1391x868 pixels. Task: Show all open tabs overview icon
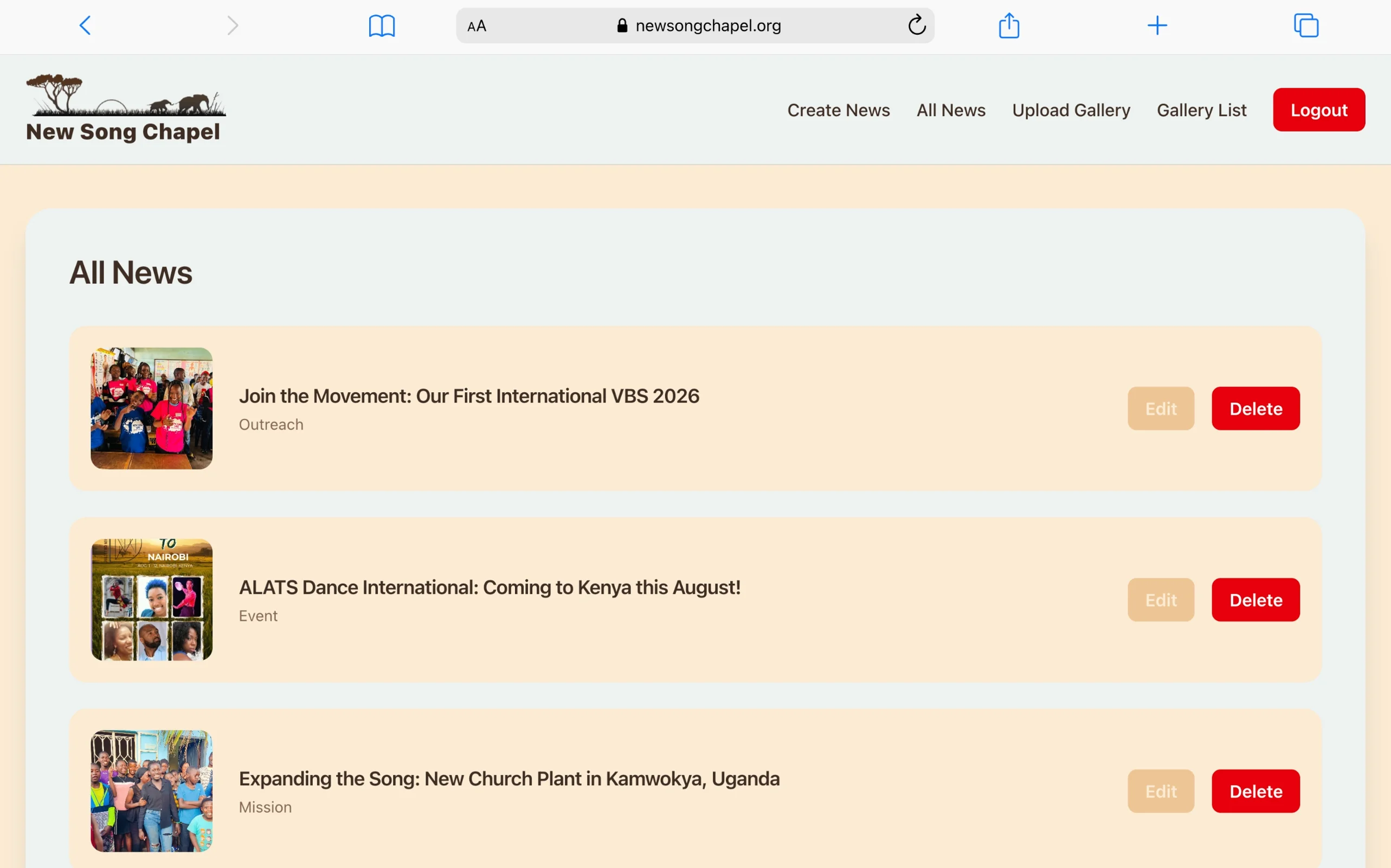(1306, 25)
